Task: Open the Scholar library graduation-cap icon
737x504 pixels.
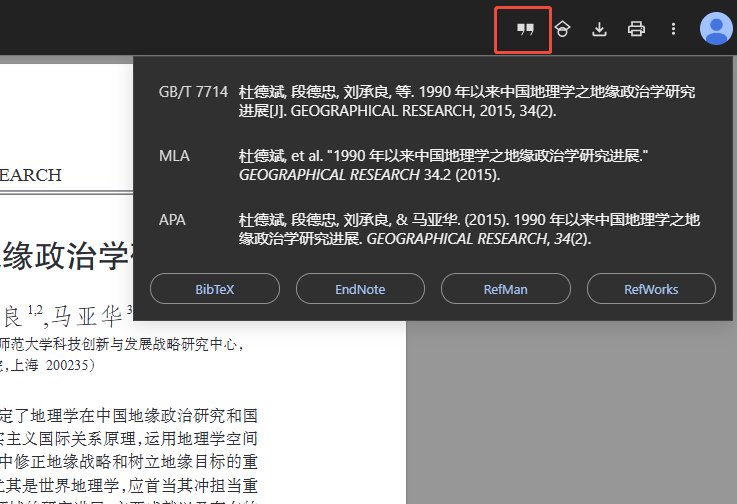Action: tap(562, 30)
